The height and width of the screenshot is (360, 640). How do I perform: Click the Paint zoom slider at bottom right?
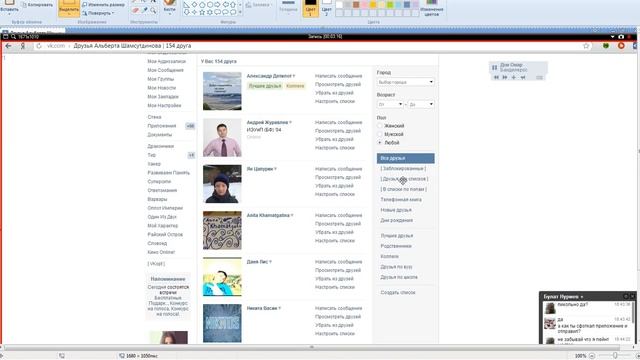(615, 356)
